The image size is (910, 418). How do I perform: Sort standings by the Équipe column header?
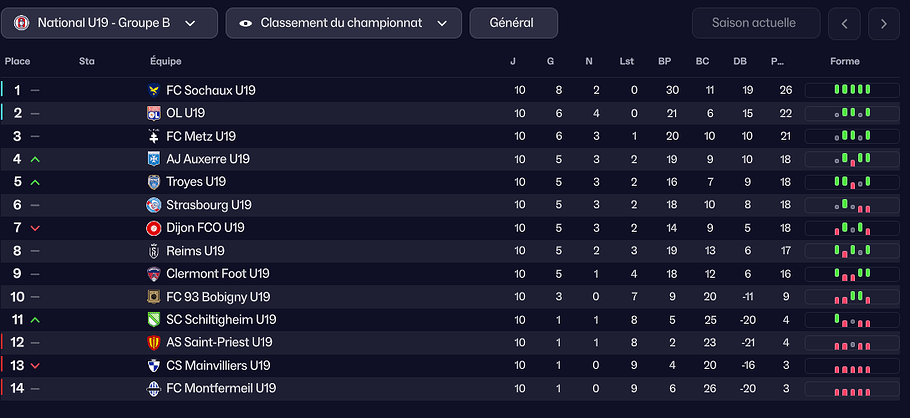tap(166, 61)
